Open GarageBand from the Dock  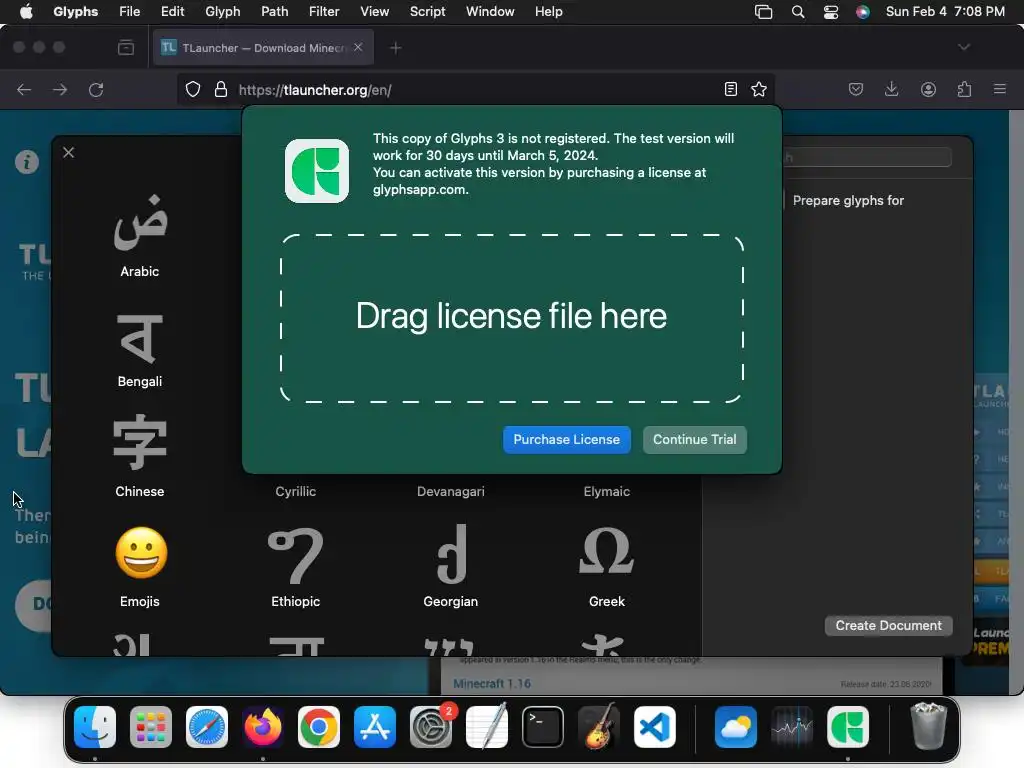pyautogui.click(x=599, y=726)
